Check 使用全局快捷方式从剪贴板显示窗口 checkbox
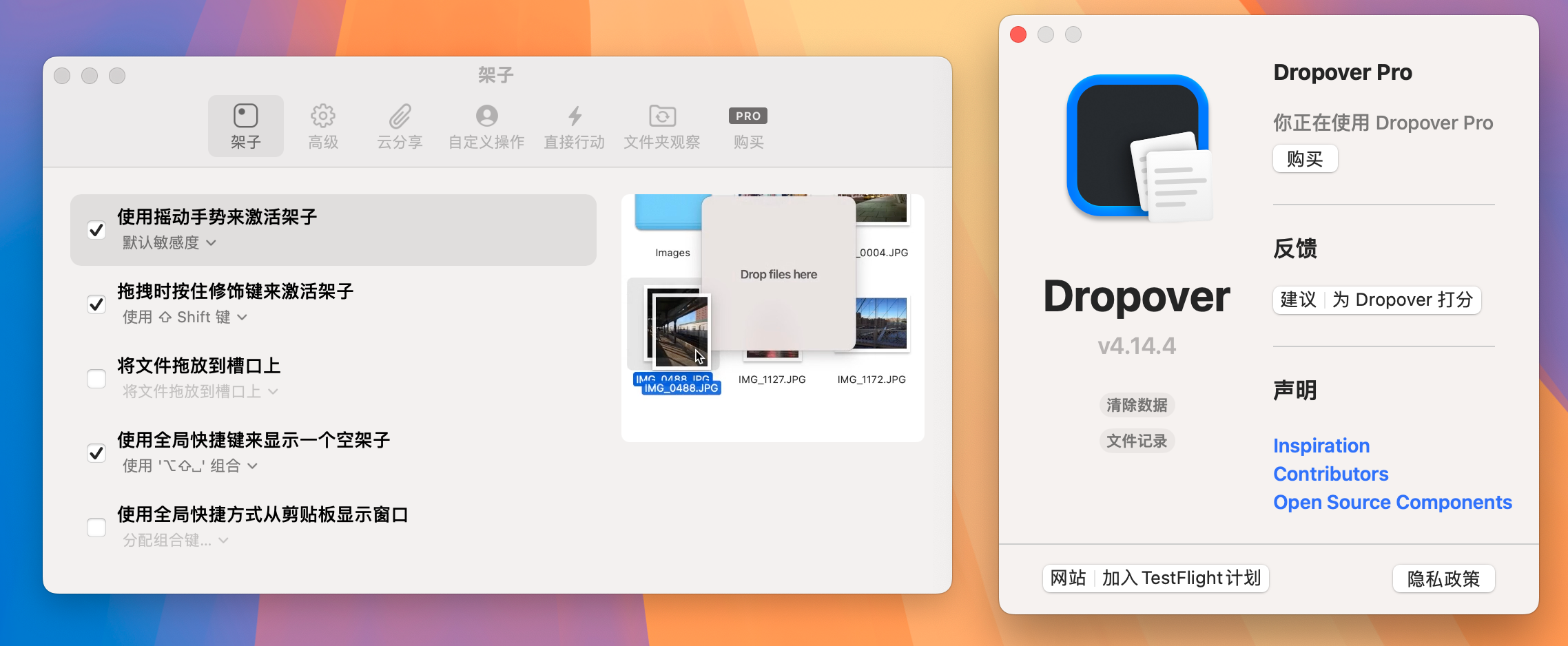Viewport: 1568px width, 646px height. pos(96,528)
